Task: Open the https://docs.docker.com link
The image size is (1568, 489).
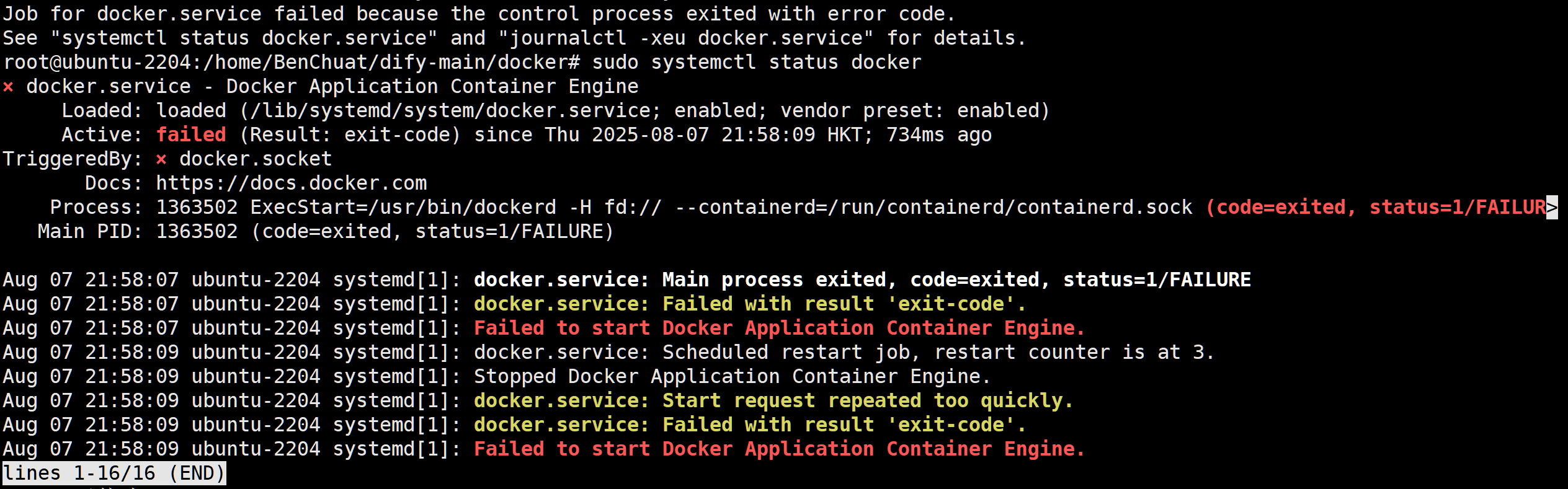Action: [x=292, y=183]
